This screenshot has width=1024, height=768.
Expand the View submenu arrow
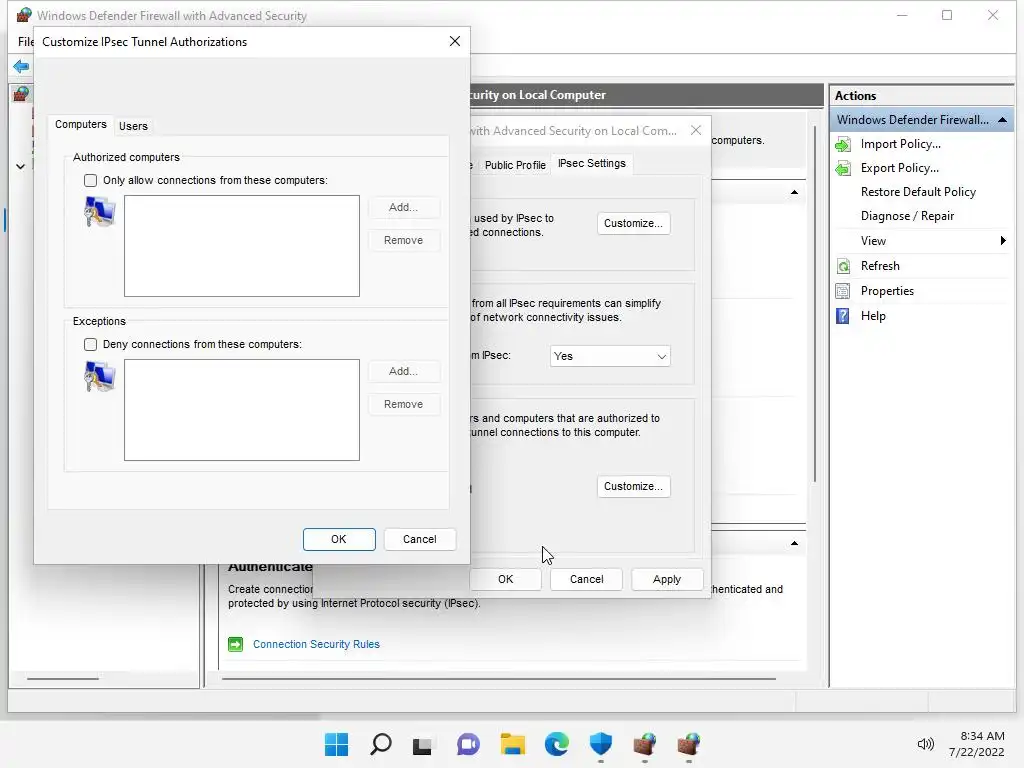pyautogui.click(x=1003, y=240)
